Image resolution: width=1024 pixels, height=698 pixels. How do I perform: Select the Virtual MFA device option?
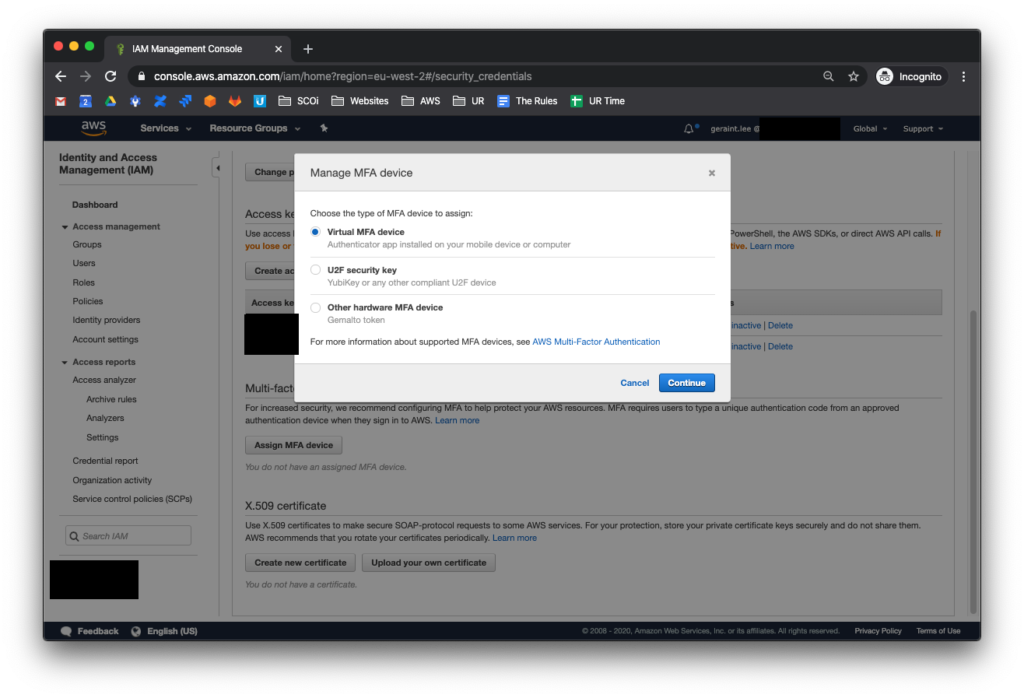(x=315, y=232)
